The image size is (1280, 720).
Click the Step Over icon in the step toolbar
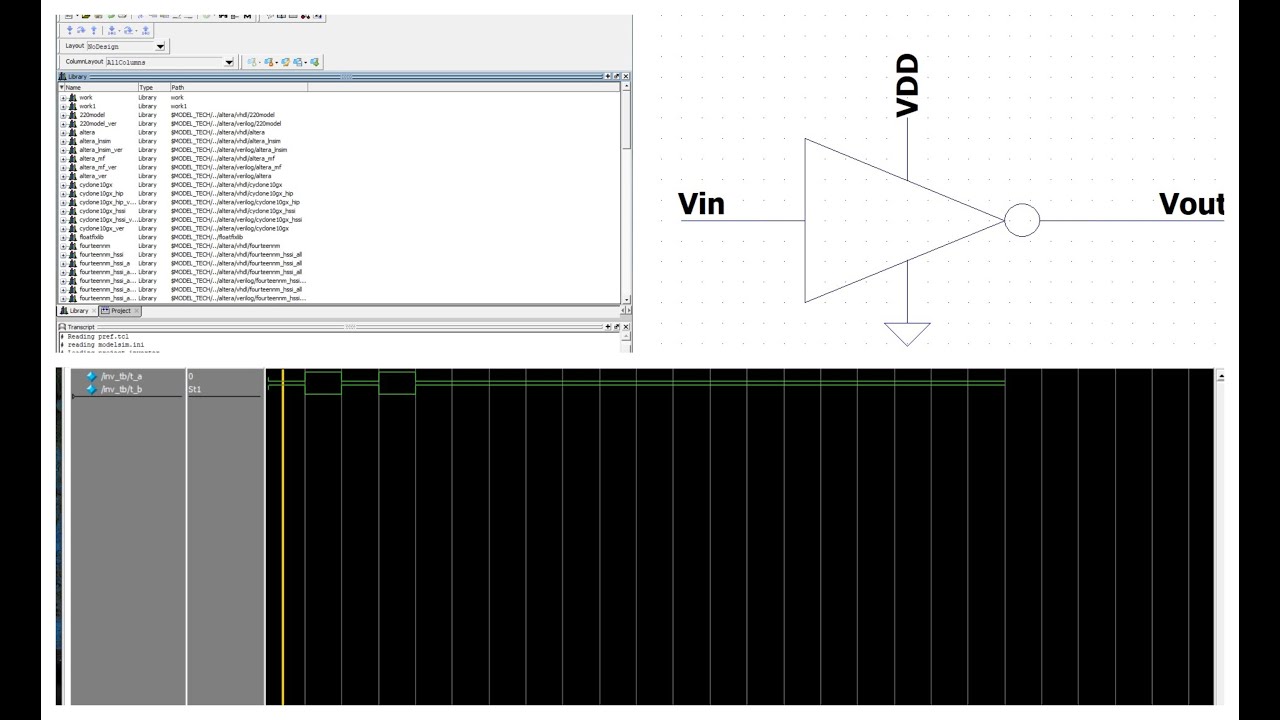81,30
